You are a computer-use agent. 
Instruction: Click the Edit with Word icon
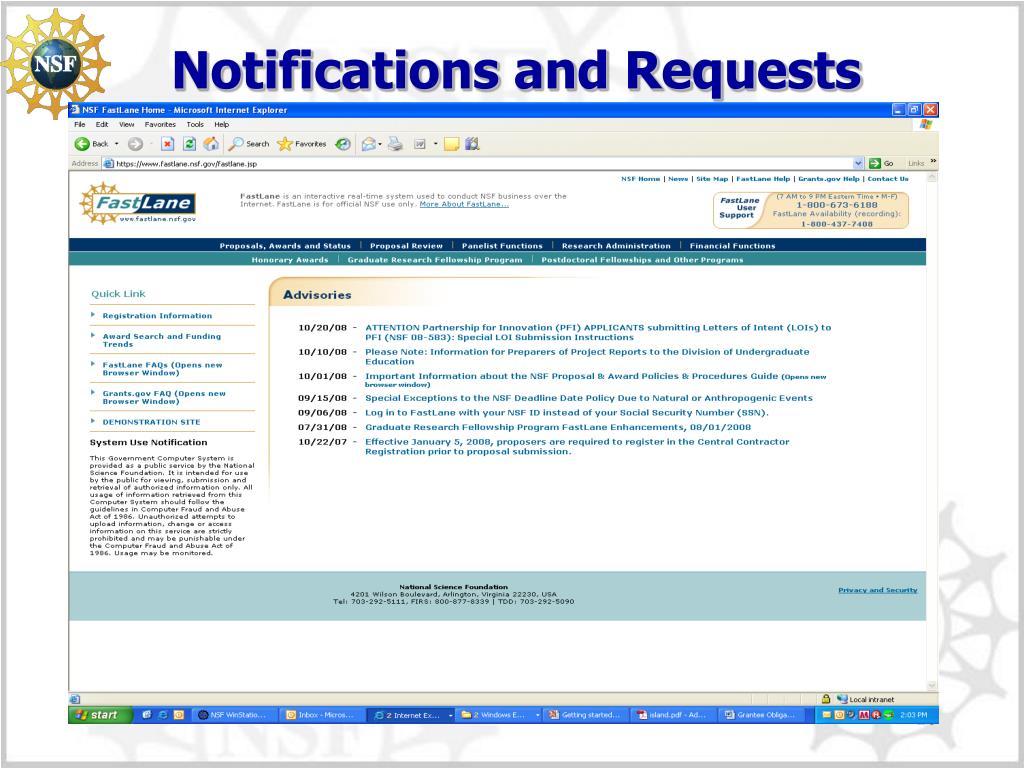point(420,144)
